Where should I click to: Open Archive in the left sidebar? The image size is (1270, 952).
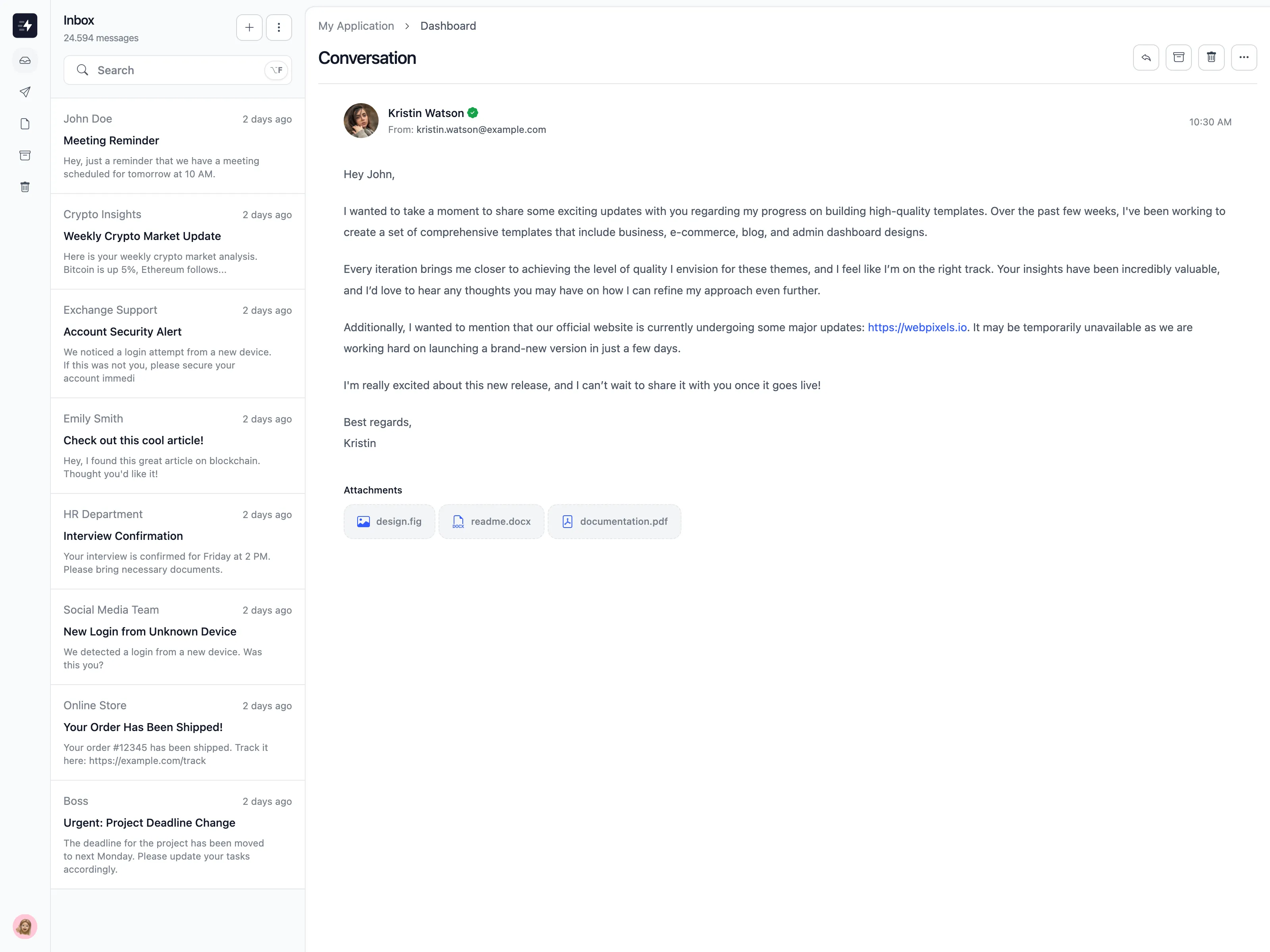tap(25, 155)
